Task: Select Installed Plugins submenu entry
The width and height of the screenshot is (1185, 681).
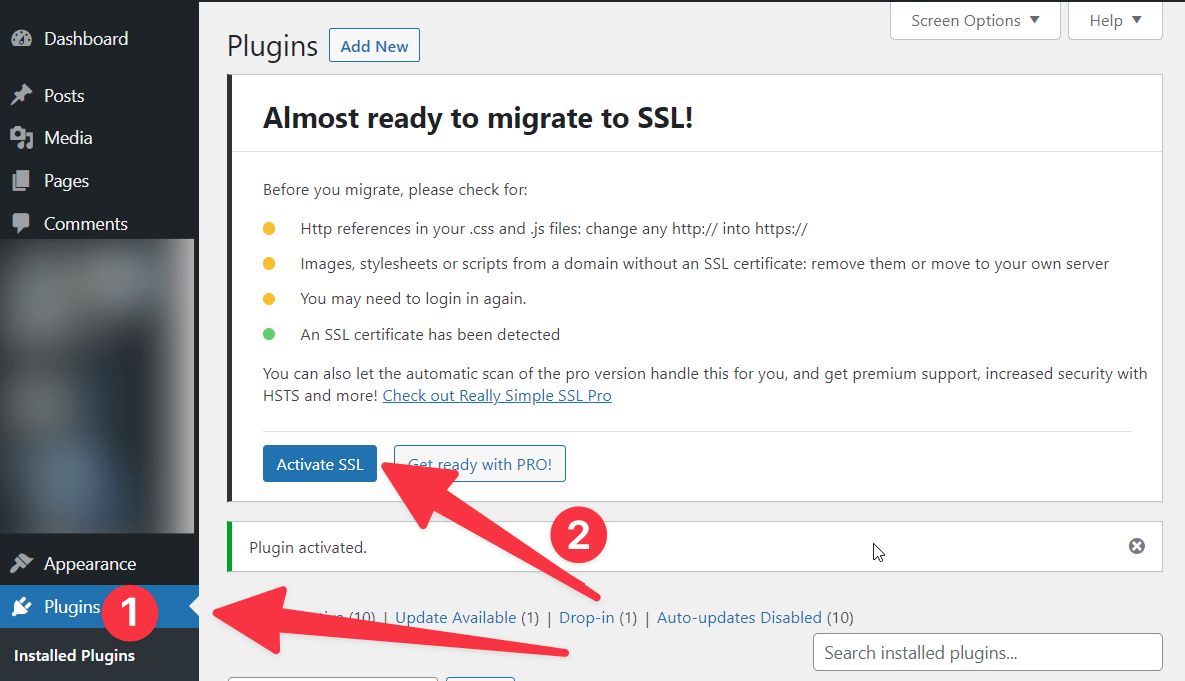Action: pyautogui.click(x=74, y=655)
